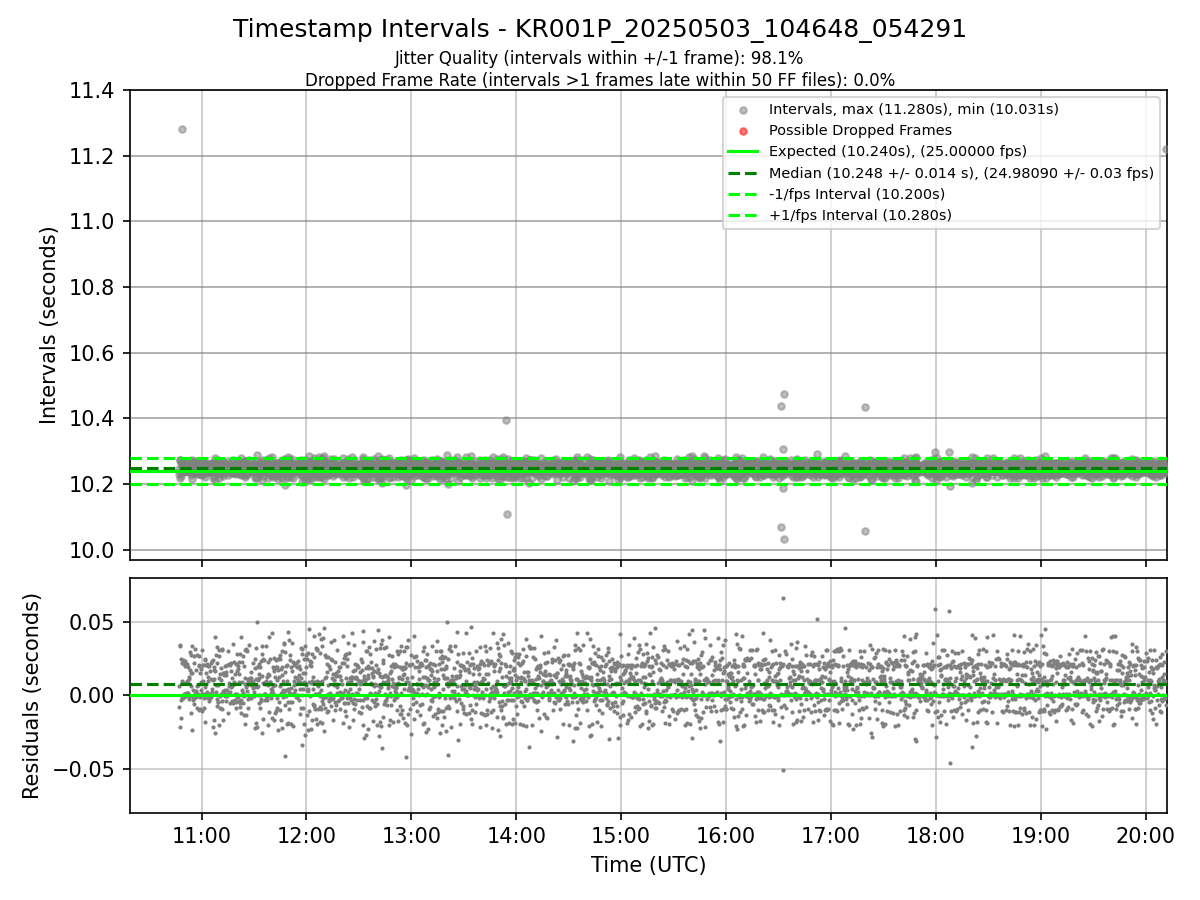Click the 'Intervals (seconds)' y-axis label
The image size is (1200, 900).
click(49, 325)
